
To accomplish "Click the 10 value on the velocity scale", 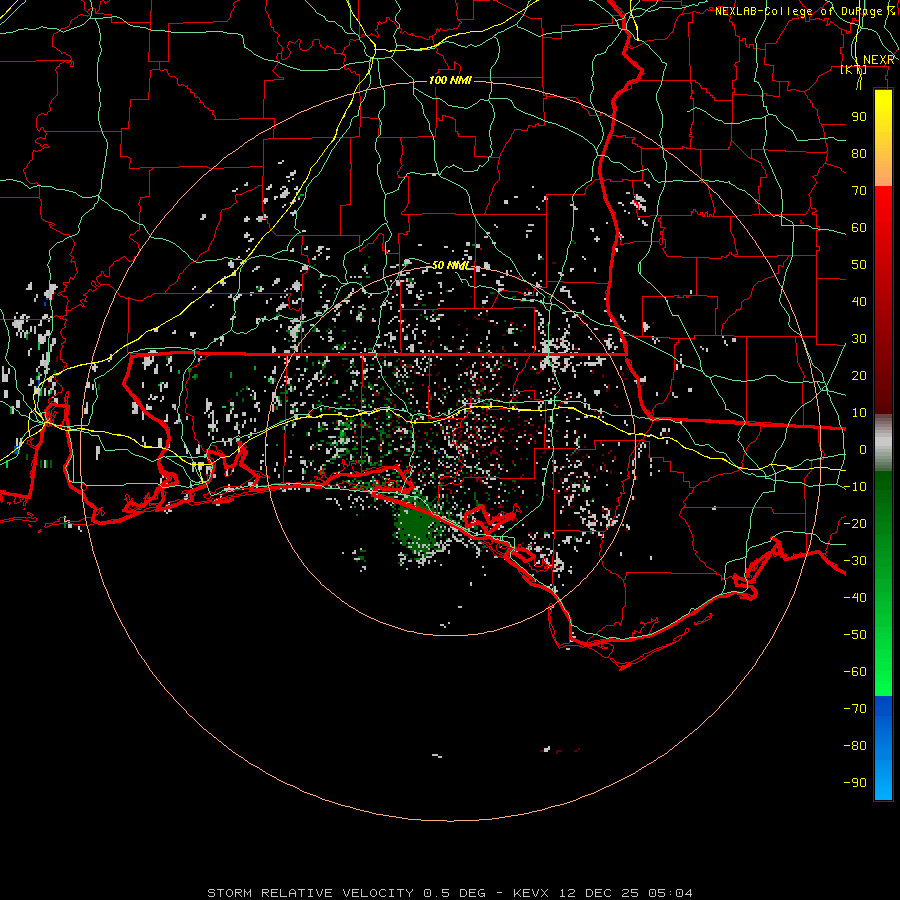I will [x=859, y=413].
